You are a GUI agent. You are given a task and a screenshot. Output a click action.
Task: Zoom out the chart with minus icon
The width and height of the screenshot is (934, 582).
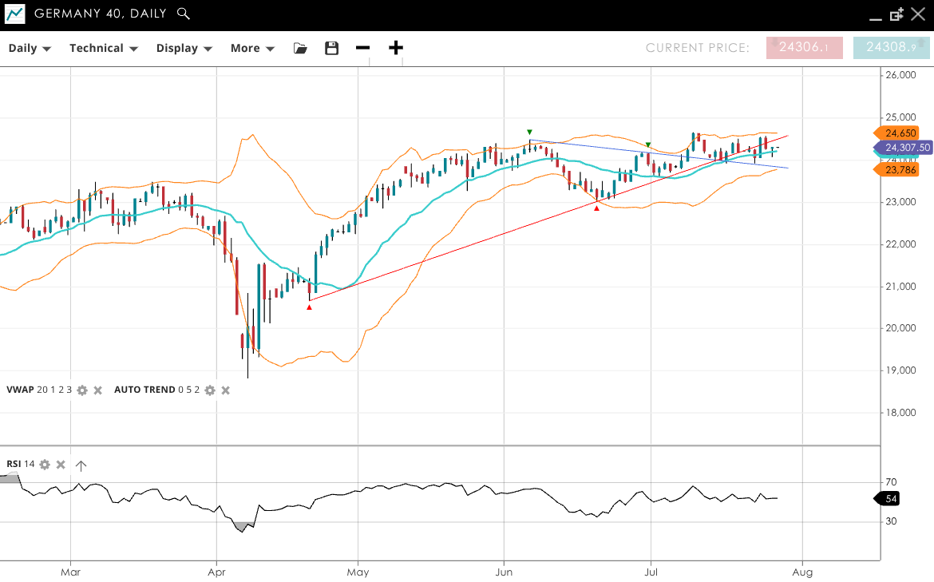click(363, 48)
